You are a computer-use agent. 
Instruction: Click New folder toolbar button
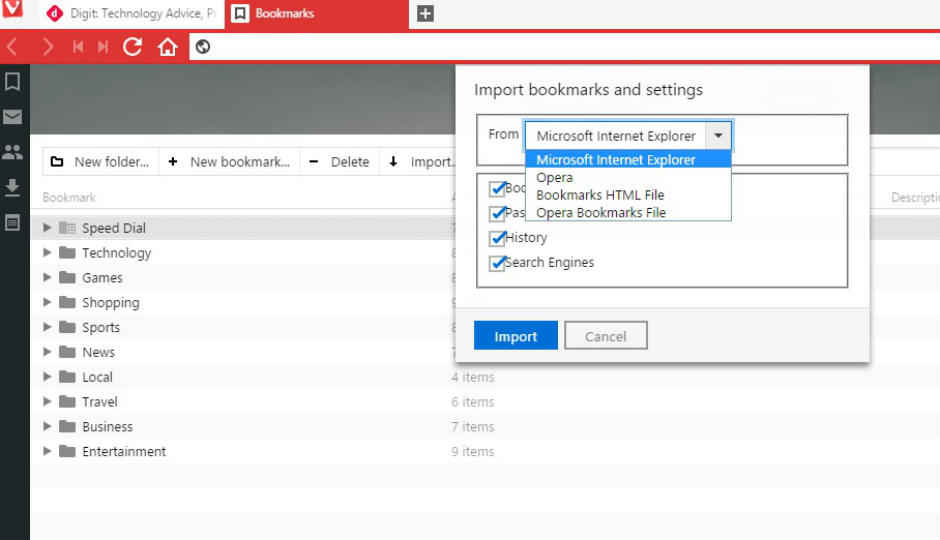(x=100, y=162)
